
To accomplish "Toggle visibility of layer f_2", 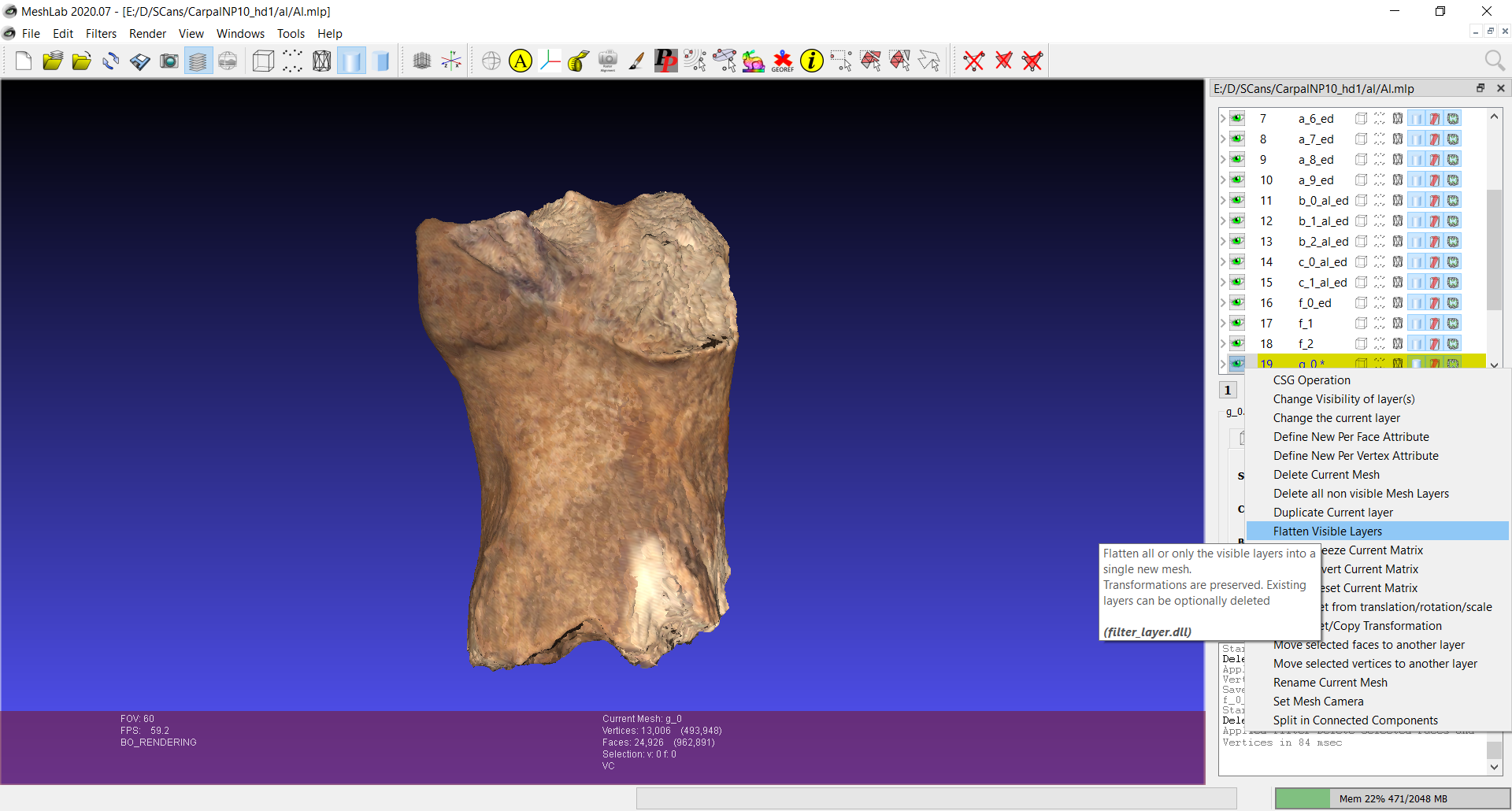I will click(x=1237, y=344).
